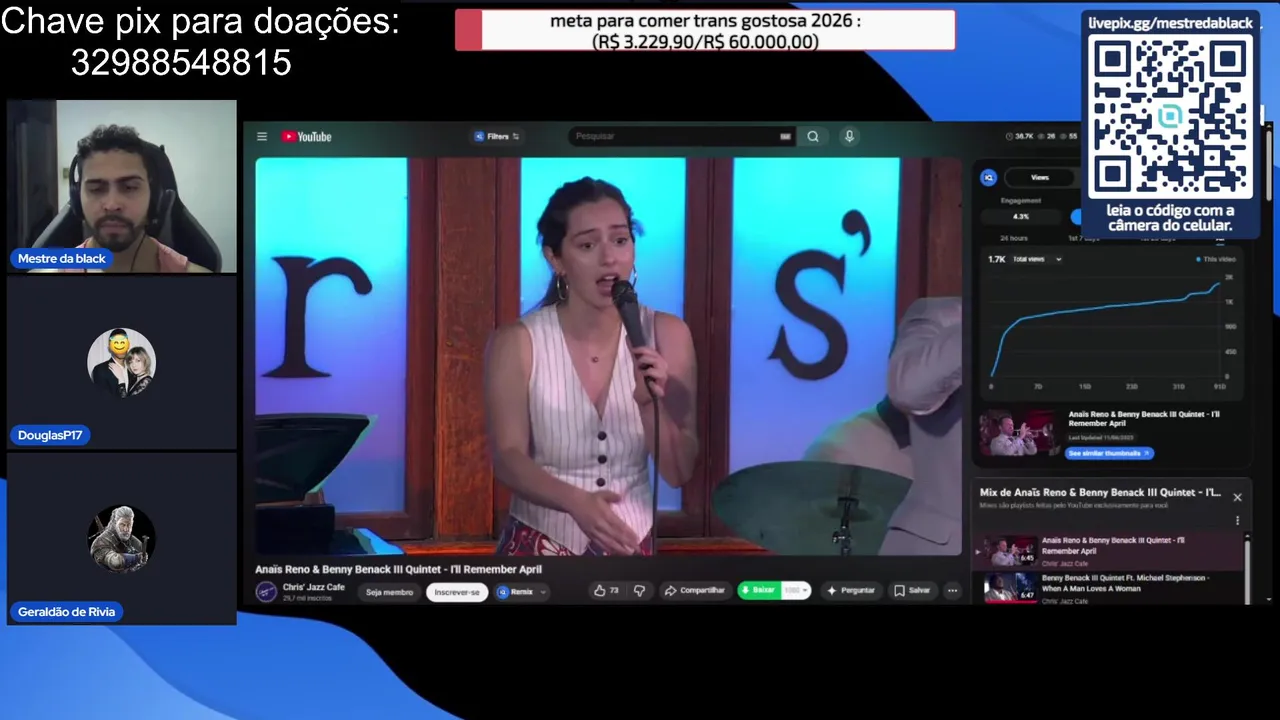Open the 1080 quality dropdown beside Baixar
The image size is (1280, 720).
coord(795,591)
